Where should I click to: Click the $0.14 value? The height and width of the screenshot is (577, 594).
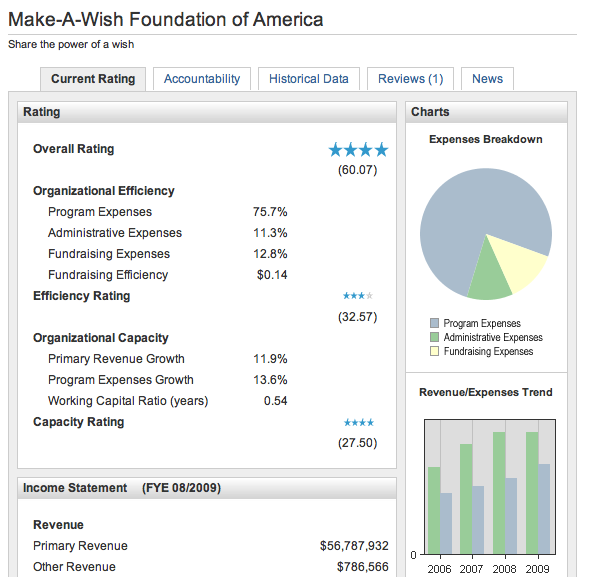tap(272, 275)
